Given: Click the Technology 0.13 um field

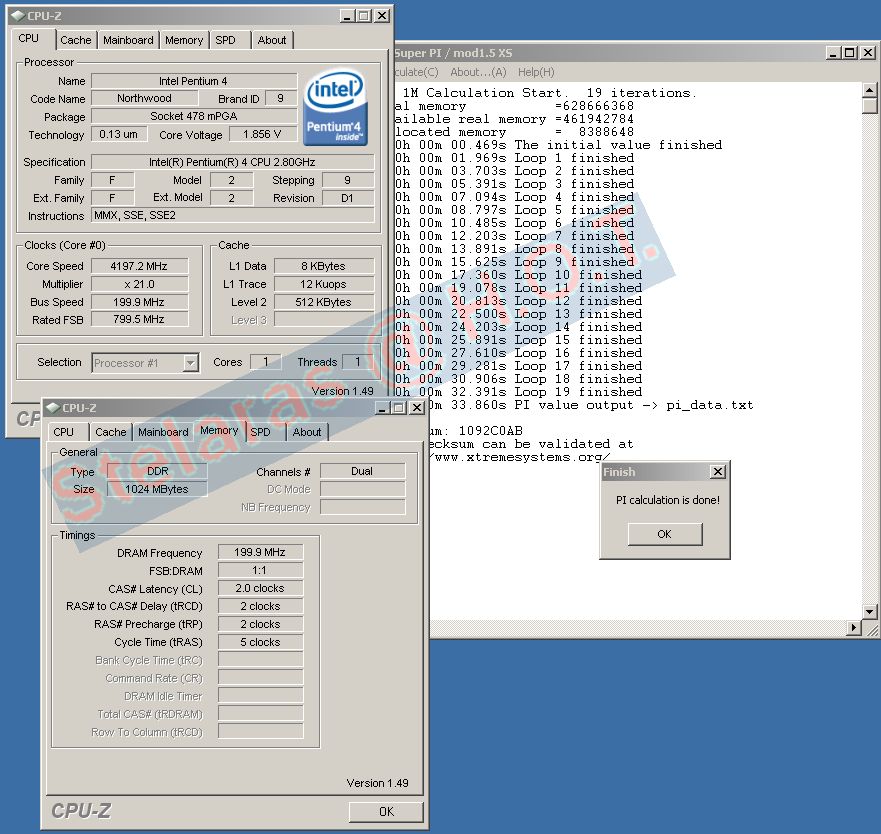Looking at the screenshot, I should click(x=119, y=134).
